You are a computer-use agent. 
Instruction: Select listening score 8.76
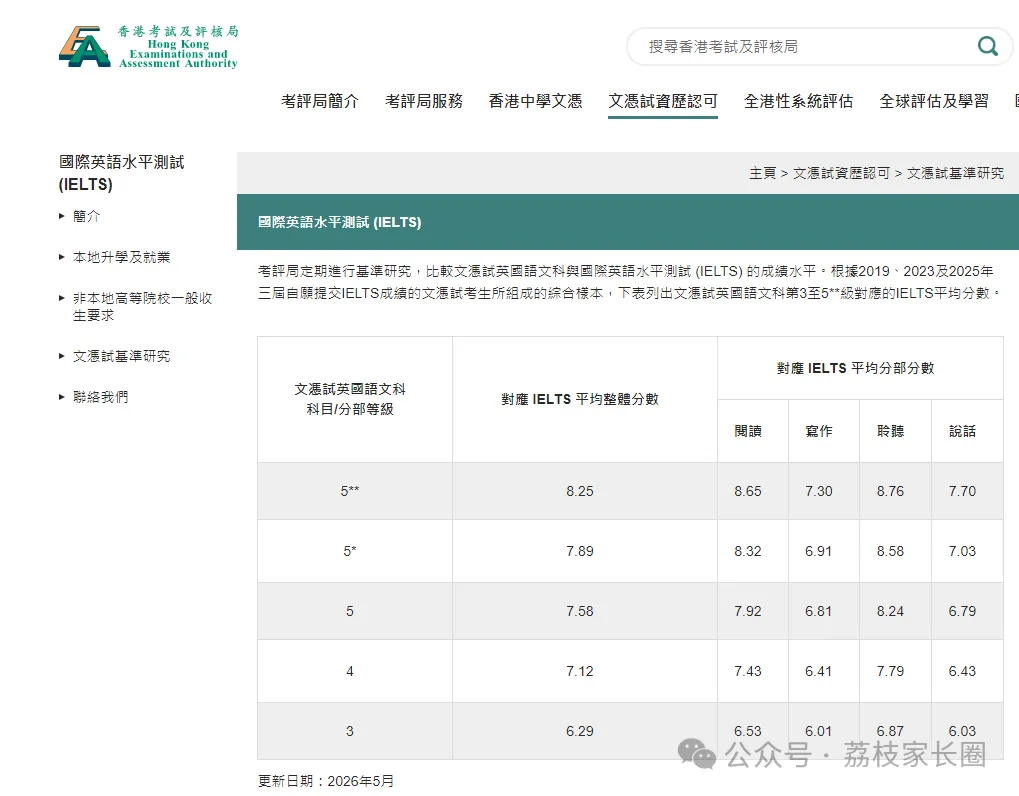890,491
